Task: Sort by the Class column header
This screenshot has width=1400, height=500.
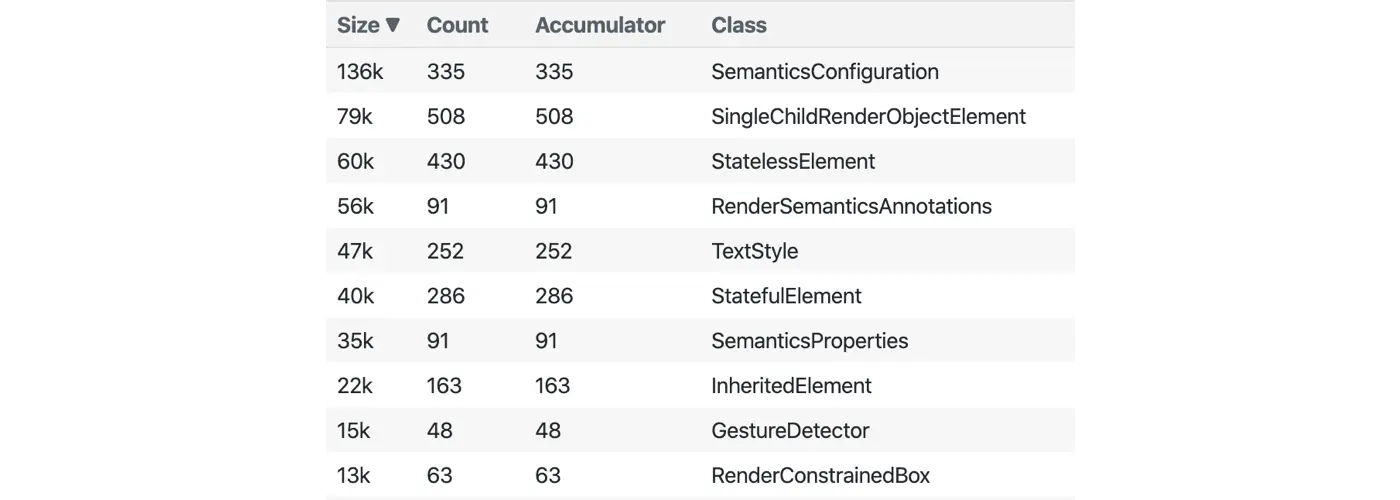Action: (739, 26)
